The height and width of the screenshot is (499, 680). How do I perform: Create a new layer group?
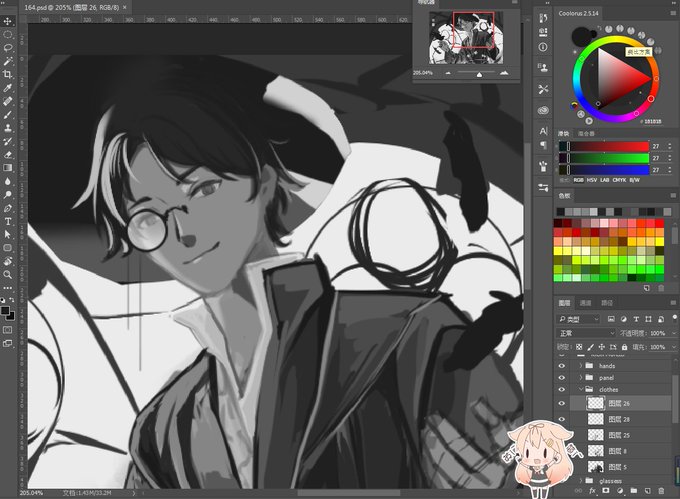634,491
